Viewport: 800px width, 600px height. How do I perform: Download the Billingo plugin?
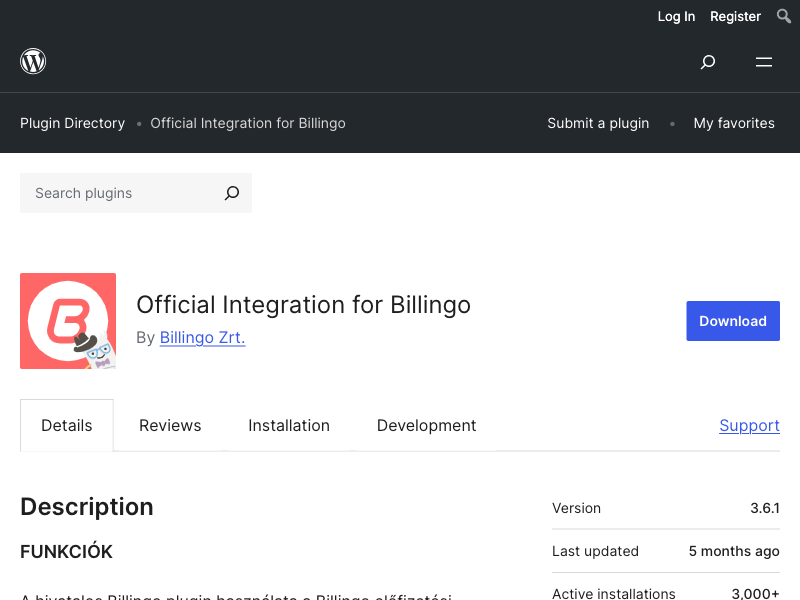click(x=733, y=321)
